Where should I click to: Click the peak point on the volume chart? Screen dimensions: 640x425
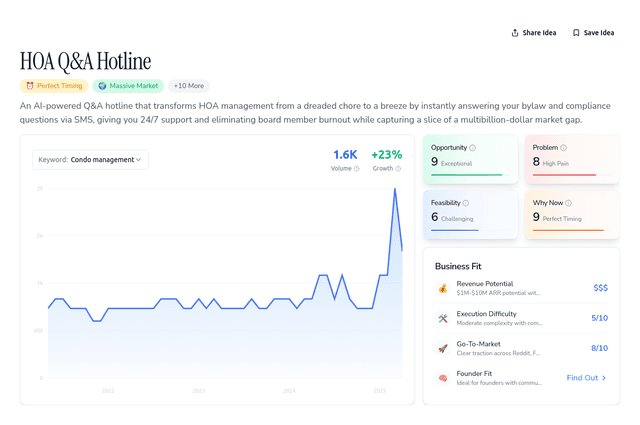[395, 188]
